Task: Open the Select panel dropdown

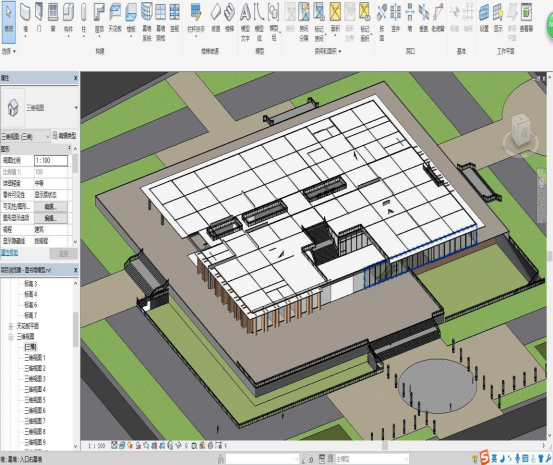Action: (9, 52)
